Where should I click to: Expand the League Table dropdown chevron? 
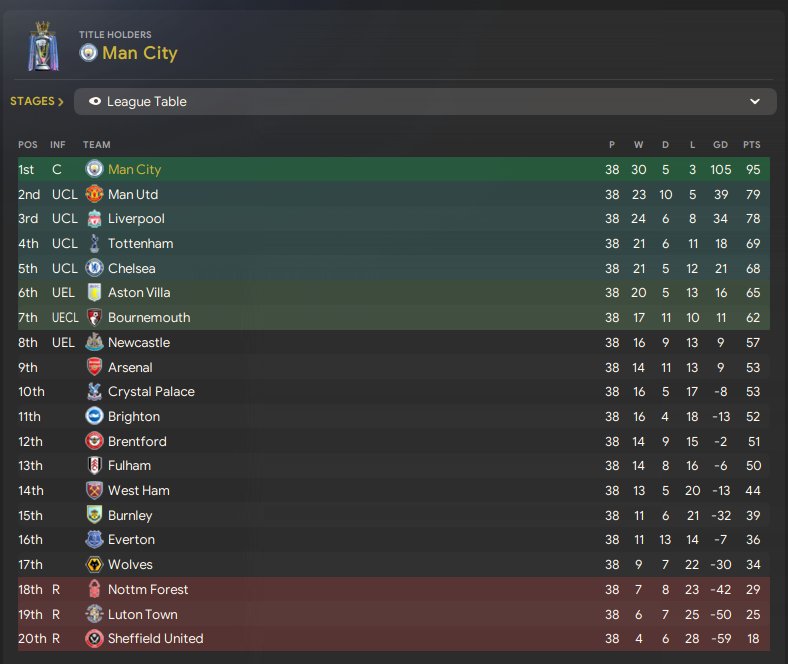click(x=754, y=102)
